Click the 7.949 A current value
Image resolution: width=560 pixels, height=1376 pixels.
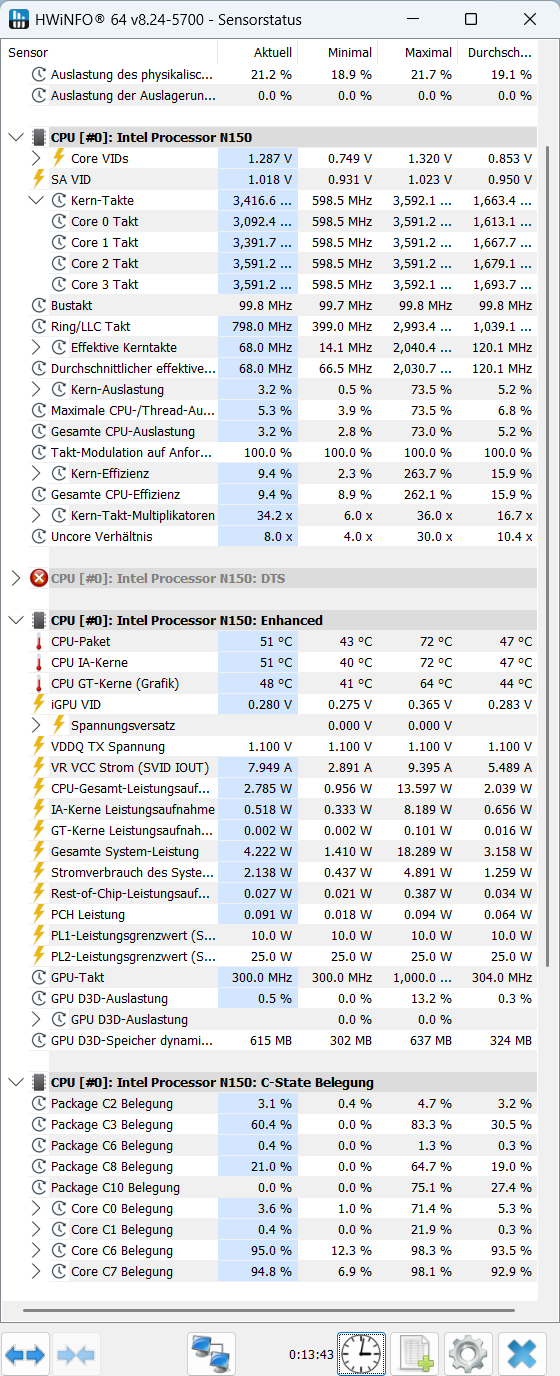point(270,767)
